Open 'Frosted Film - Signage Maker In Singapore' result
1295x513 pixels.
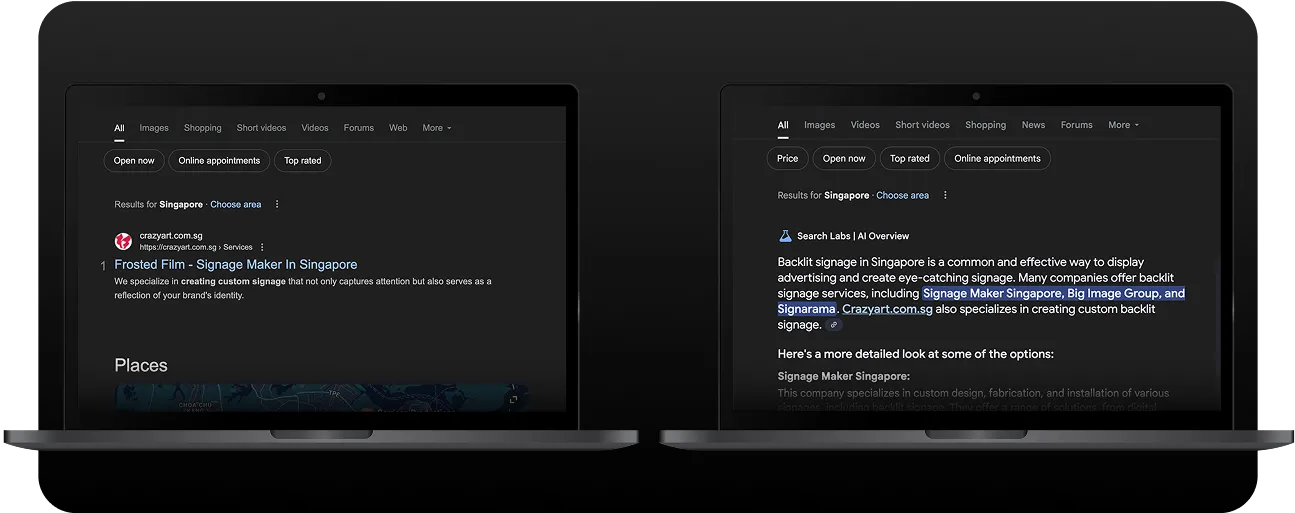click(x=235, y=264)
